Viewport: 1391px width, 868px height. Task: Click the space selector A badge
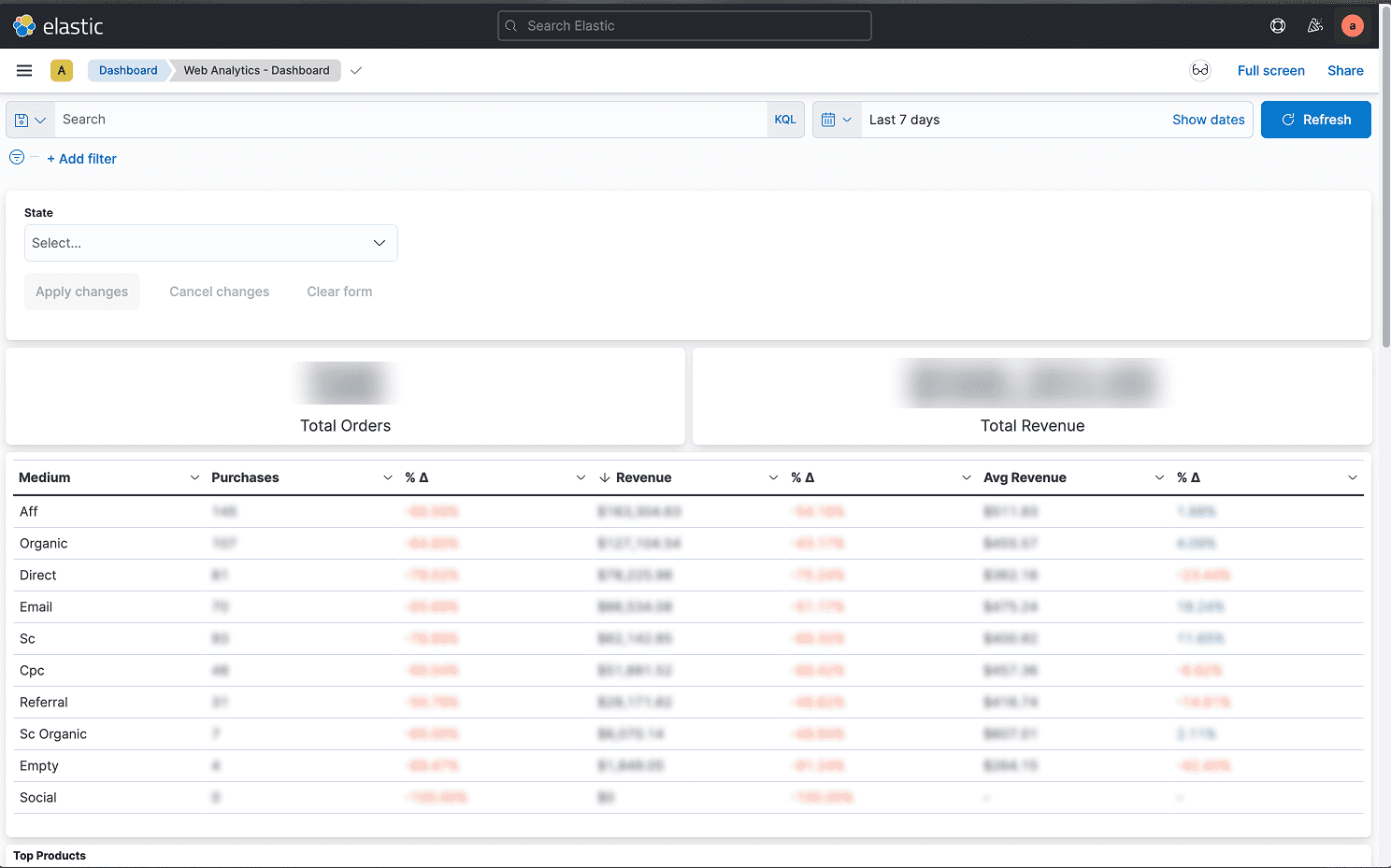click(x=62, y=70)
